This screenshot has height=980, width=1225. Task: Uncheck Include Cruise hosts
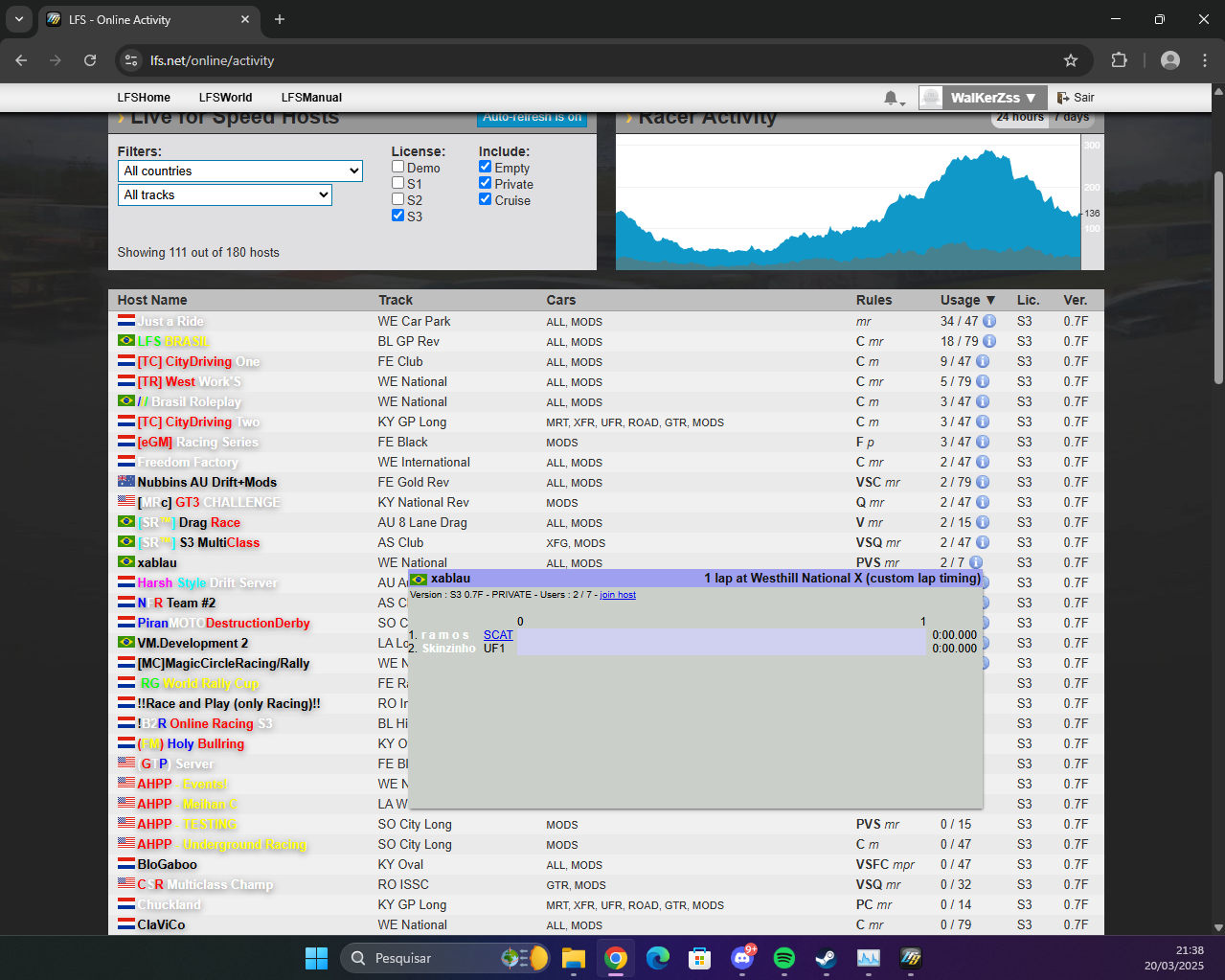click(x=486, y=199)
